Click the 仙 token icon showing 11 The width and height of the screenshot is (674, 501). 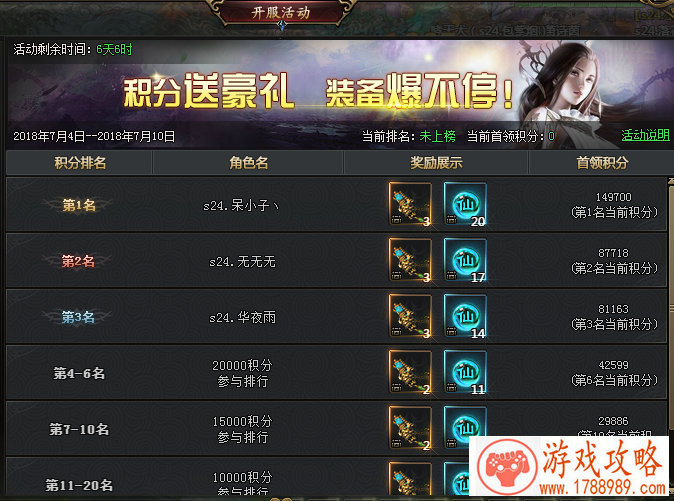click(x=465, y=372)
